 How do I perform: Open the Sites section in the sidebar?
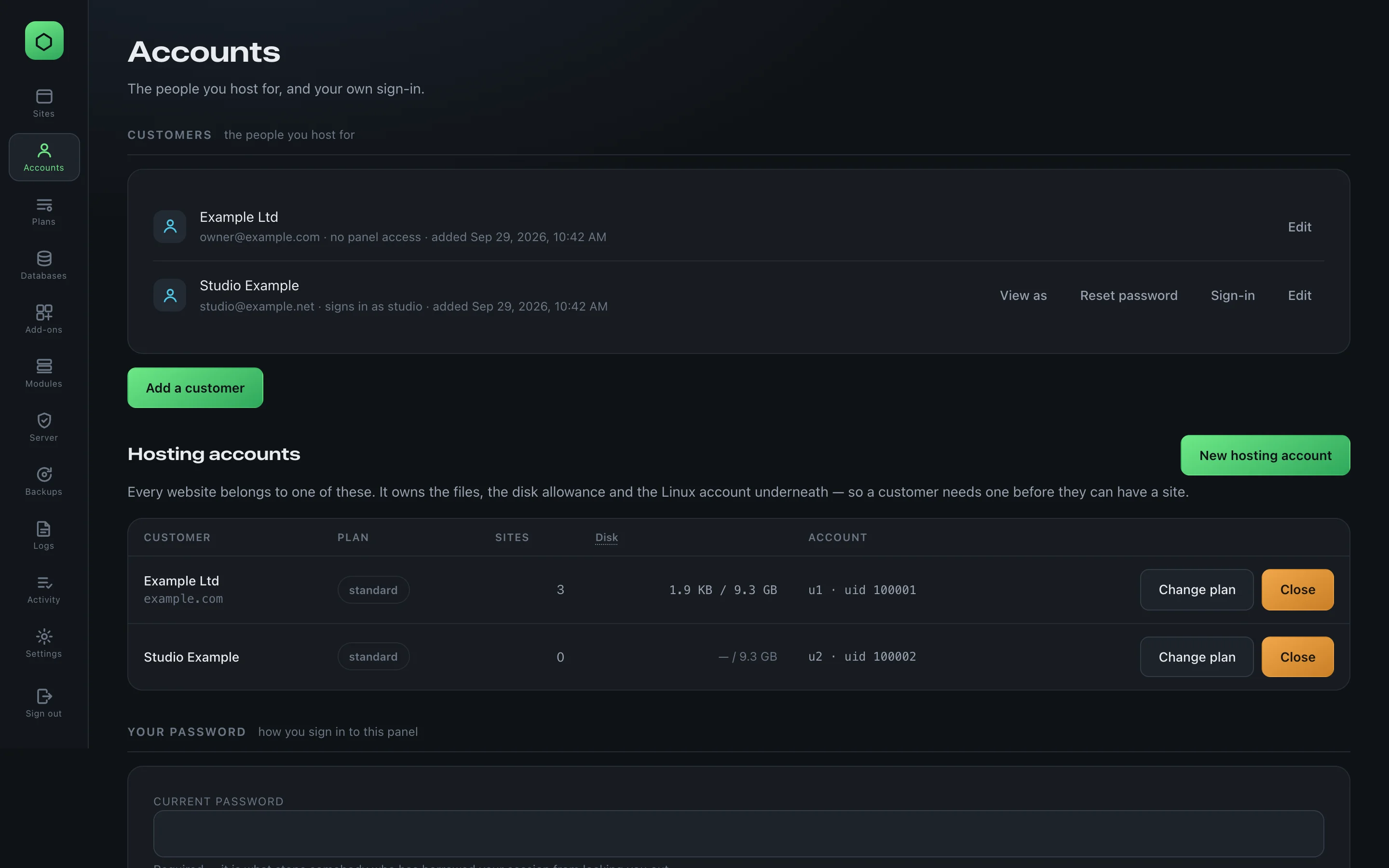(x=44, y=103)
